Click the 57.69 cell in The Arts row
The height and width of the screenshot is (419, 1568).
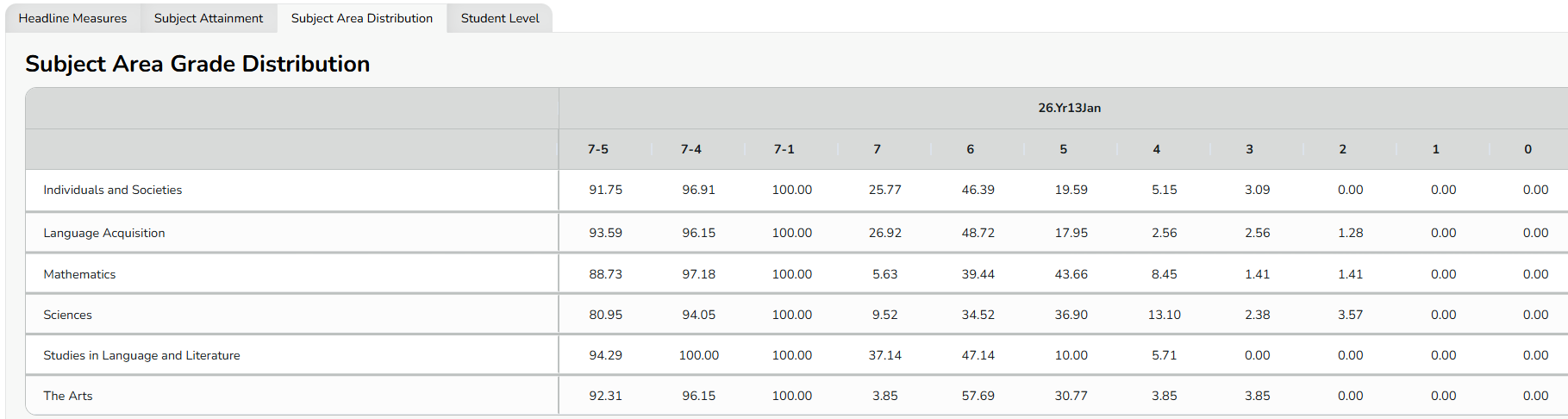point(978,396)
